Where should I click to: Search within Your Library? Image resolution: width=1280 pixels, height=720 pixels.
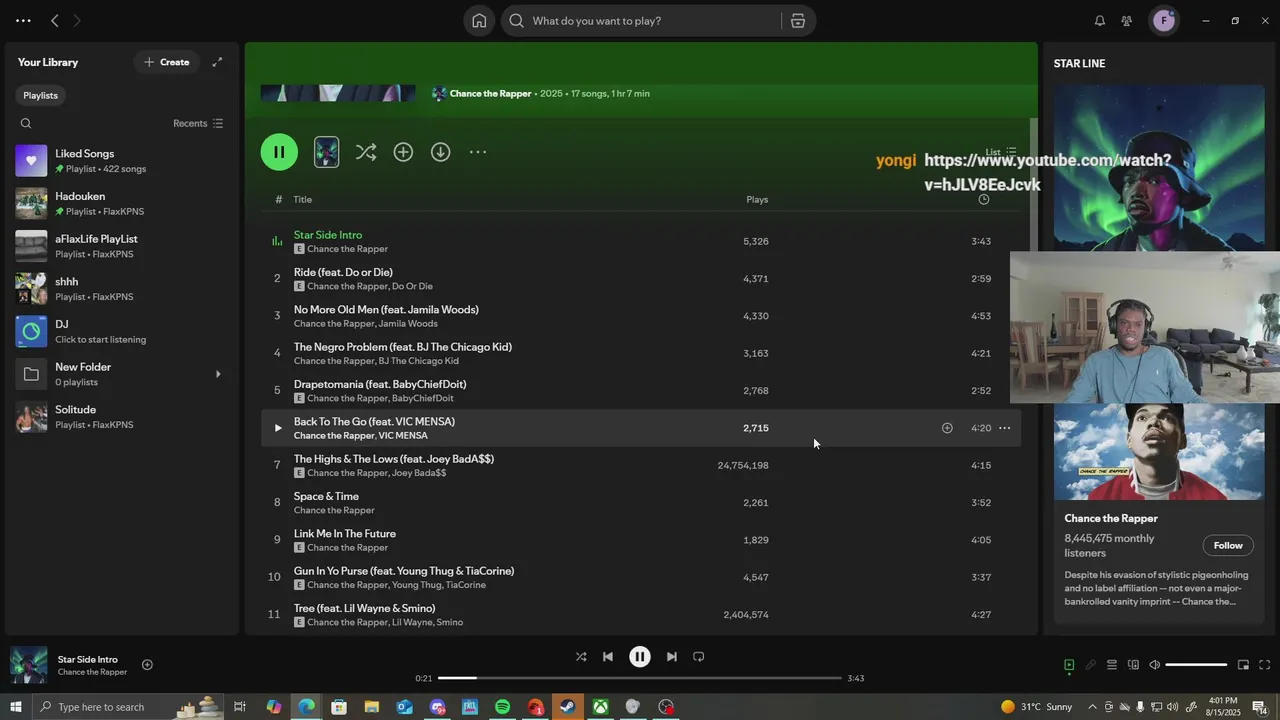(x=26, y=124)
